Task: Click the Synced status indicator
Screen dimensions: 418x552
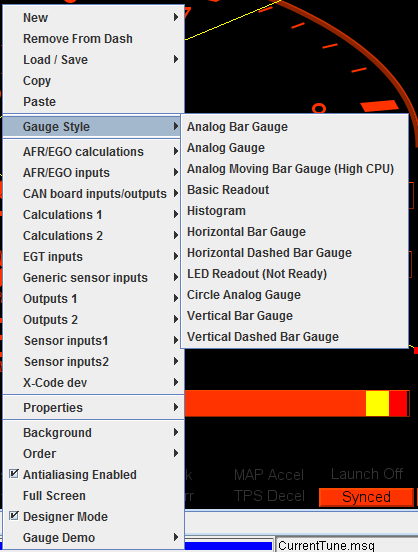Action: 366,497
